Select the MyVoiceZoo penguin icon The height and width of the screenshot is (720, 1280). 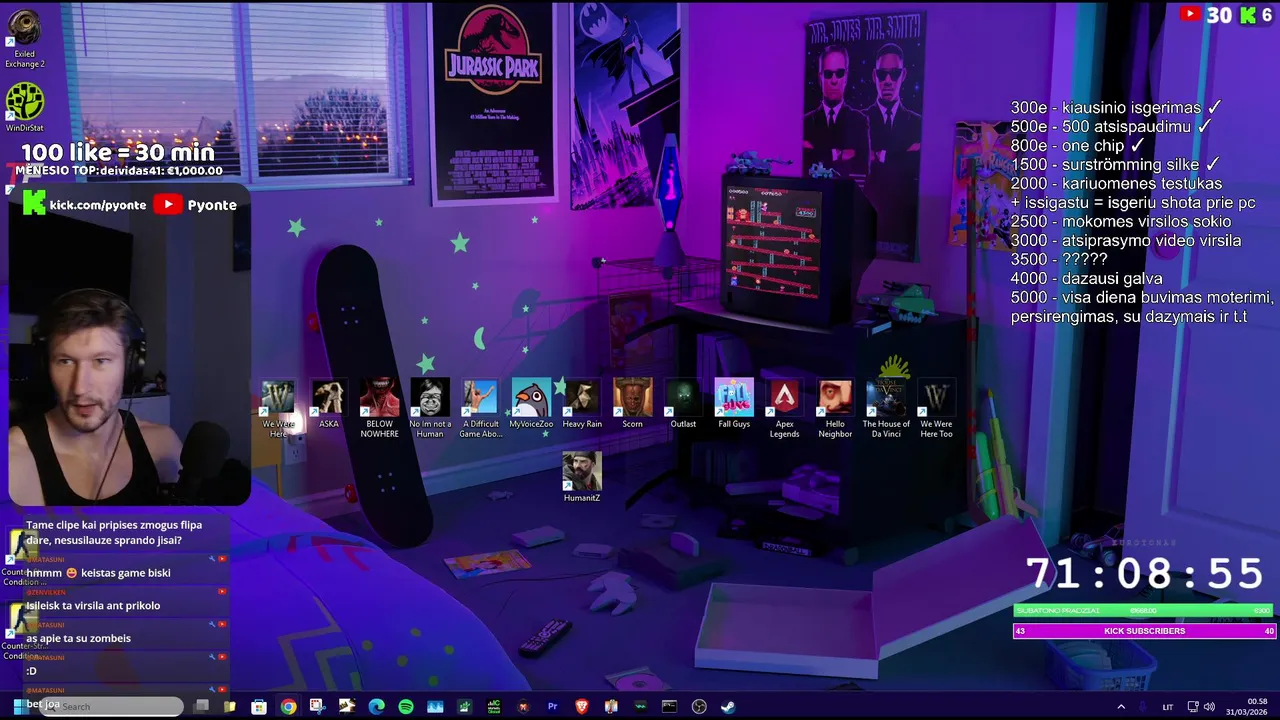[531, 404]
